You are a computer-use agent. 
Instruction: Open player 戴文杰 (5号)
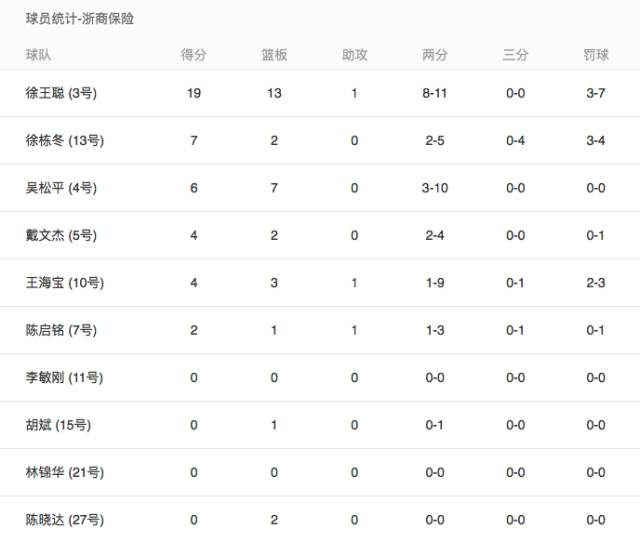coord(61,235)
